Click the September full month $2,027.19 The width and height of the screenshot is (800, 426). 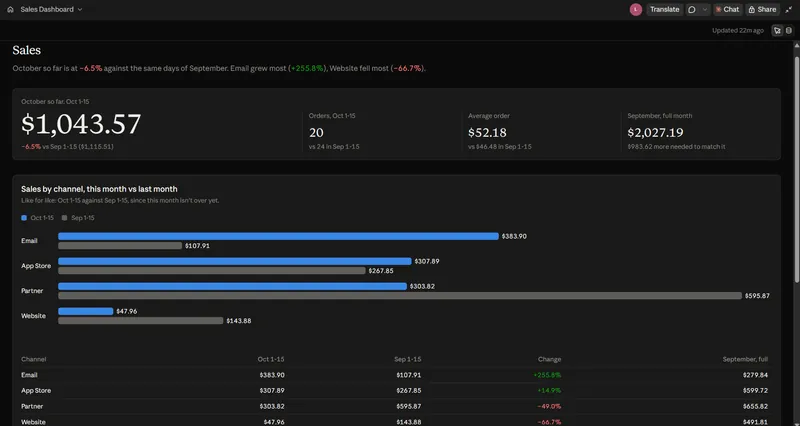pyautogui.click(x=655, y=133)
